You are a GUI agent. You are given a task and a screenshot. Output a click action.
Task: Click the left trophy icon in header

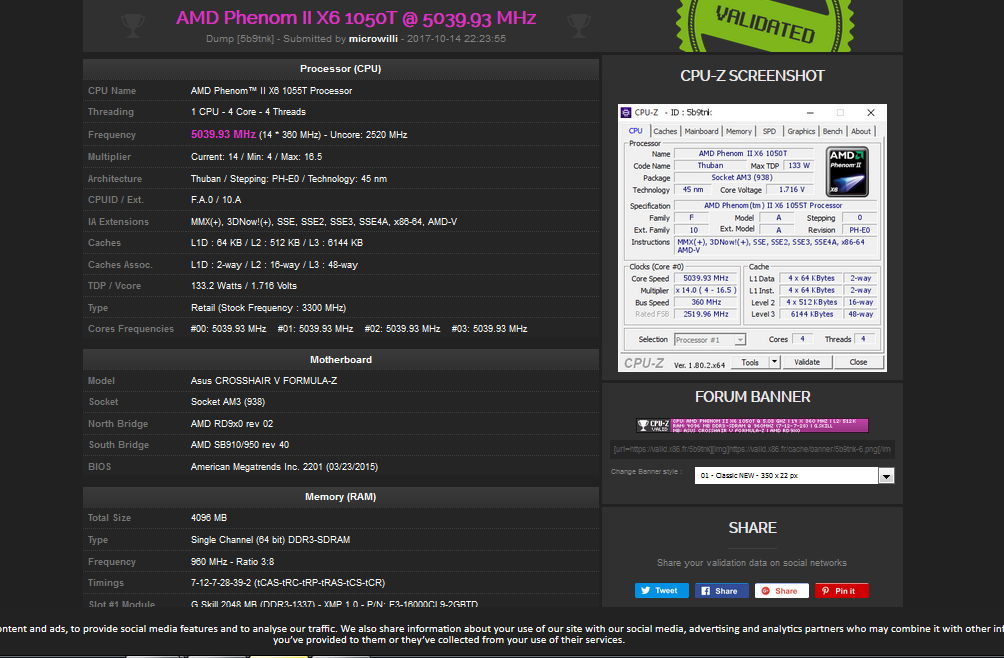click(x=133, y=26)
